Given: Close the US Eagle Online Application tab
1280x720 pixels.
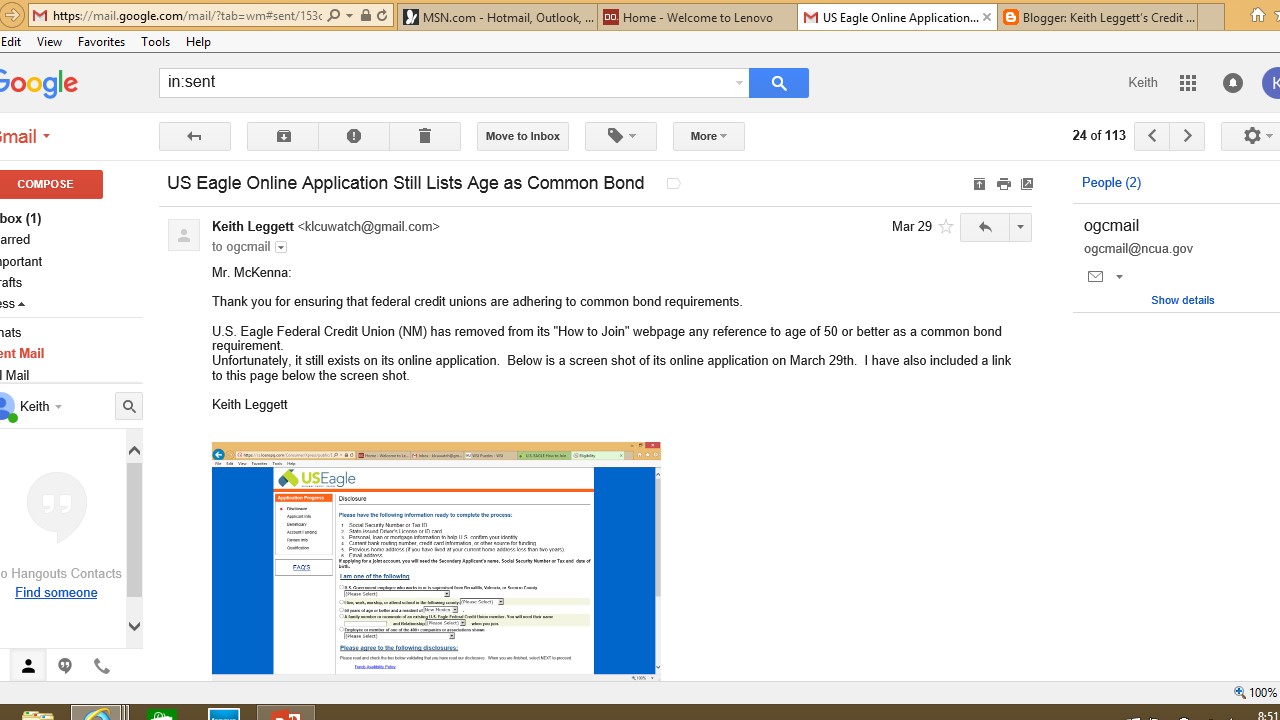Looking at the screenshot, I should (x=988, y=17).
